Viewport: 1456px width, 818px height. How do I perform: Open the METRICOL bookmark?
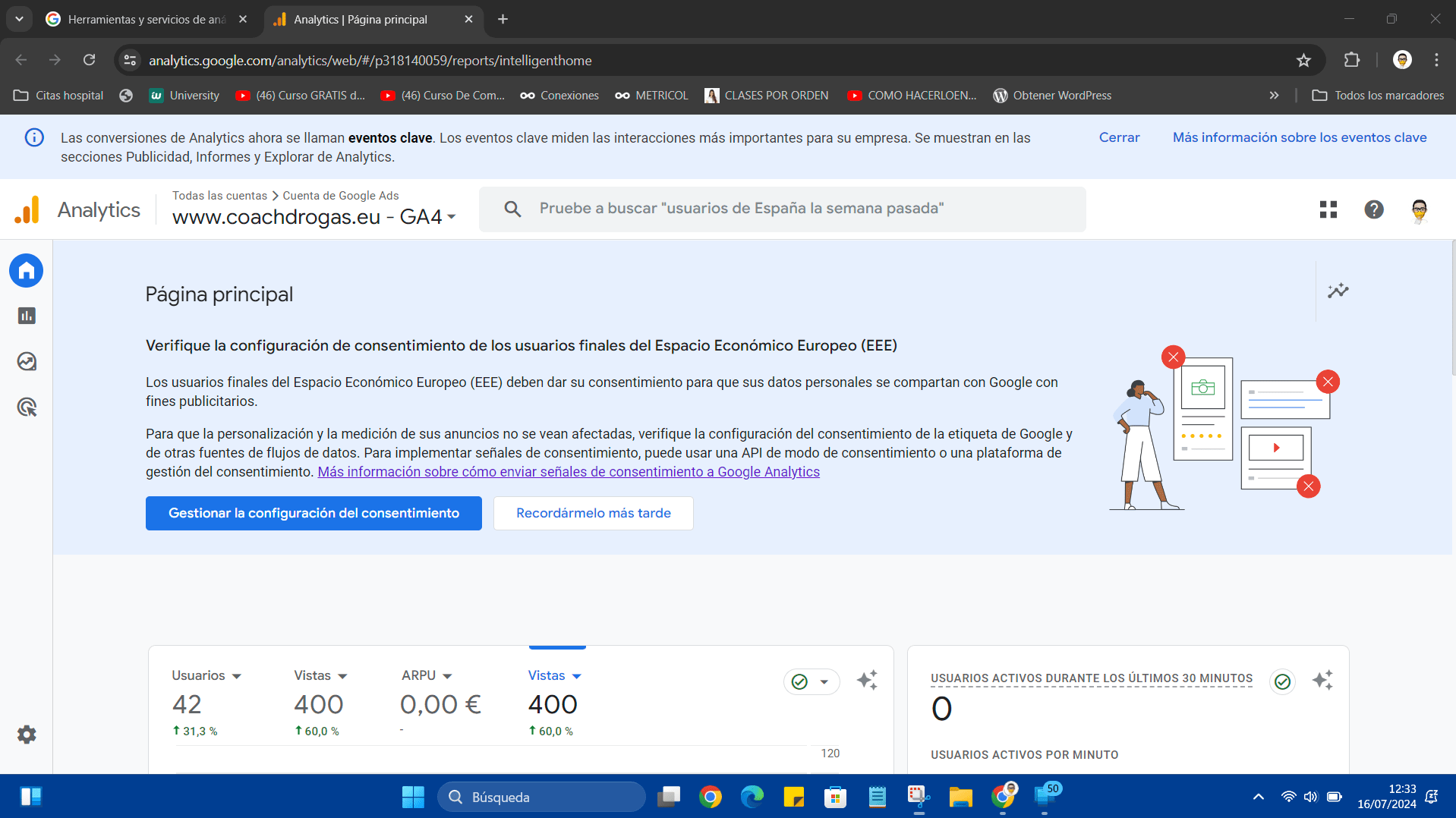coord(651,96)
